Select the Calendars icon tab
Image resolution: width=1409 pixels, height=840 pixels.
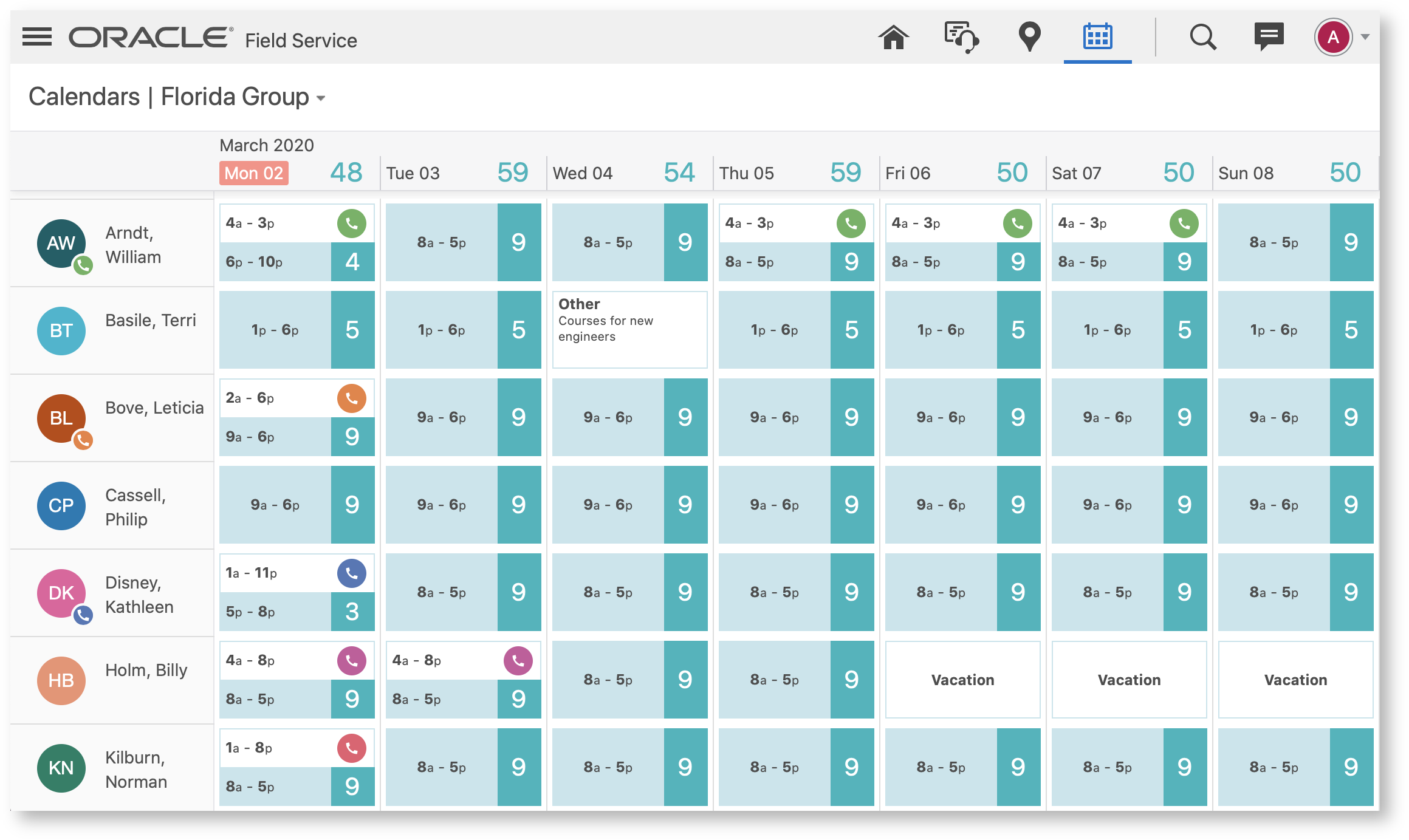click(1097, 38)
